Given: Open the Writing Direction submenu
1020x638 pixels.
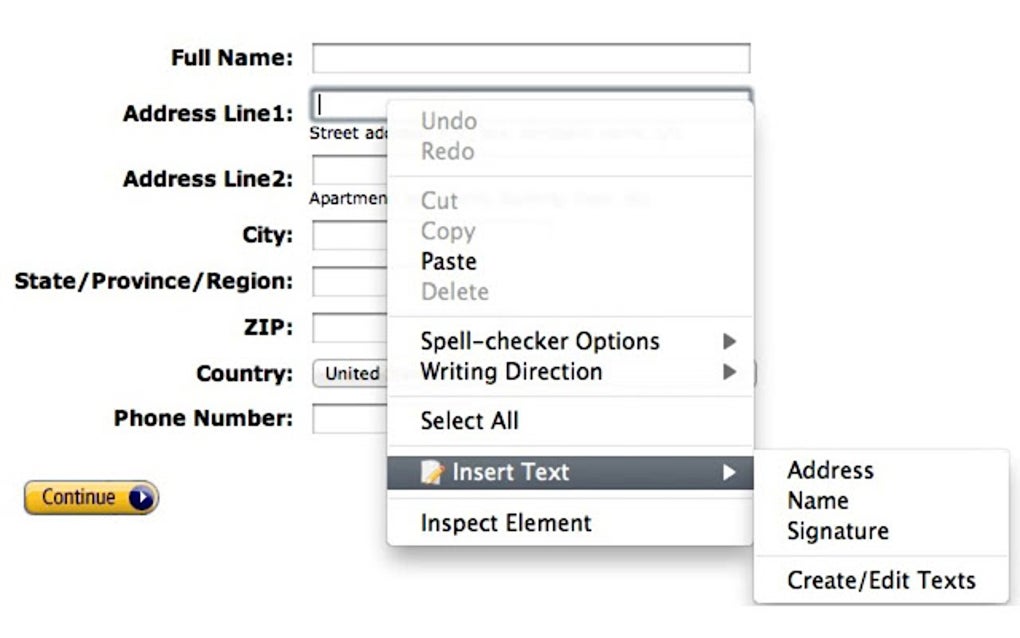Looking at the screenshot, I should (513, 371).
